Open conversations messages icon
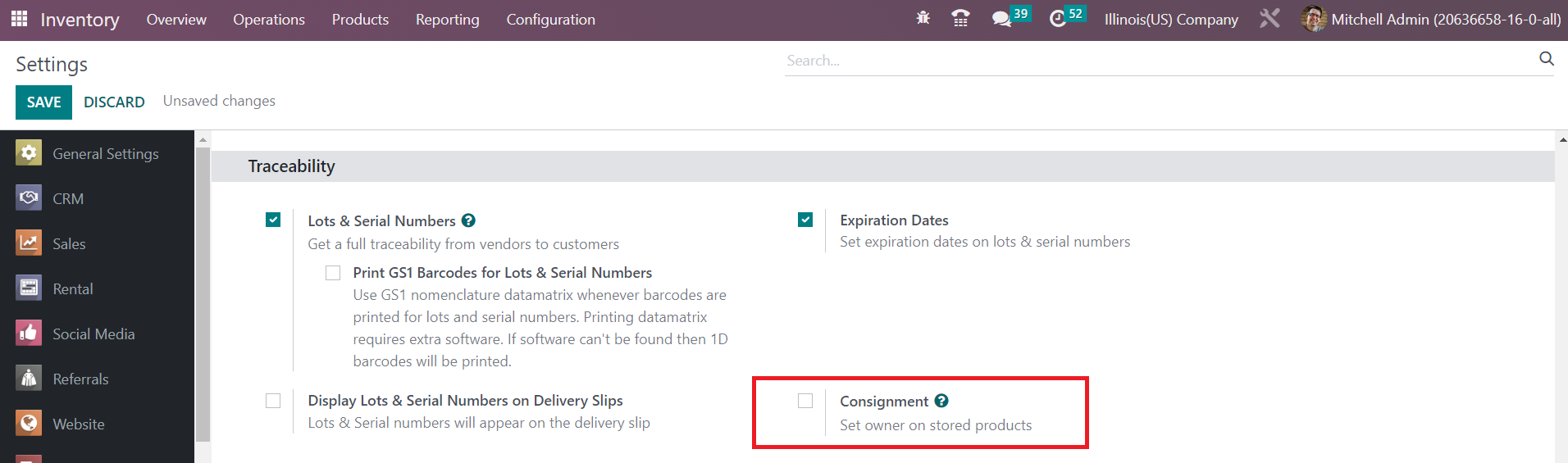This screenshot has height=463, width=1568. pyautogui.click(x=1001, y=18)
